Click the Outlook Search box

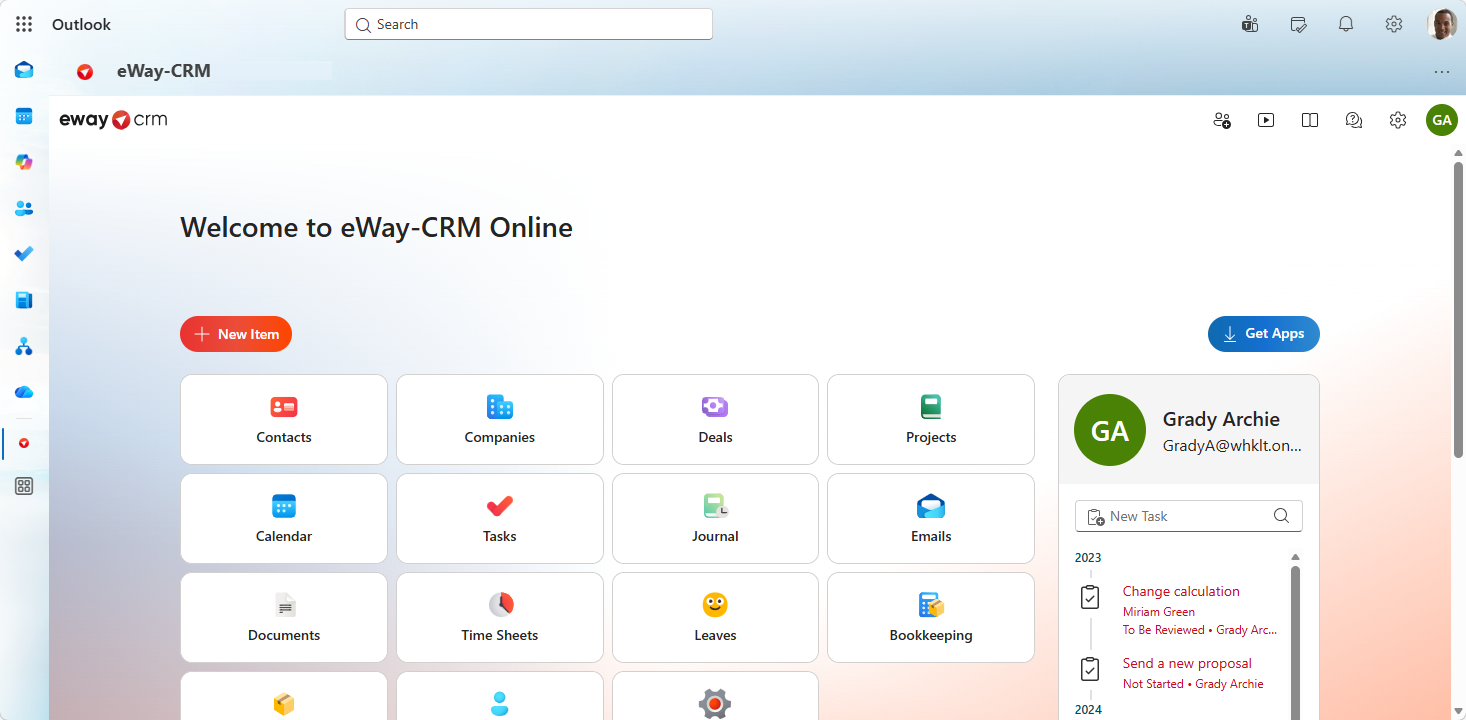click(528, 24)
